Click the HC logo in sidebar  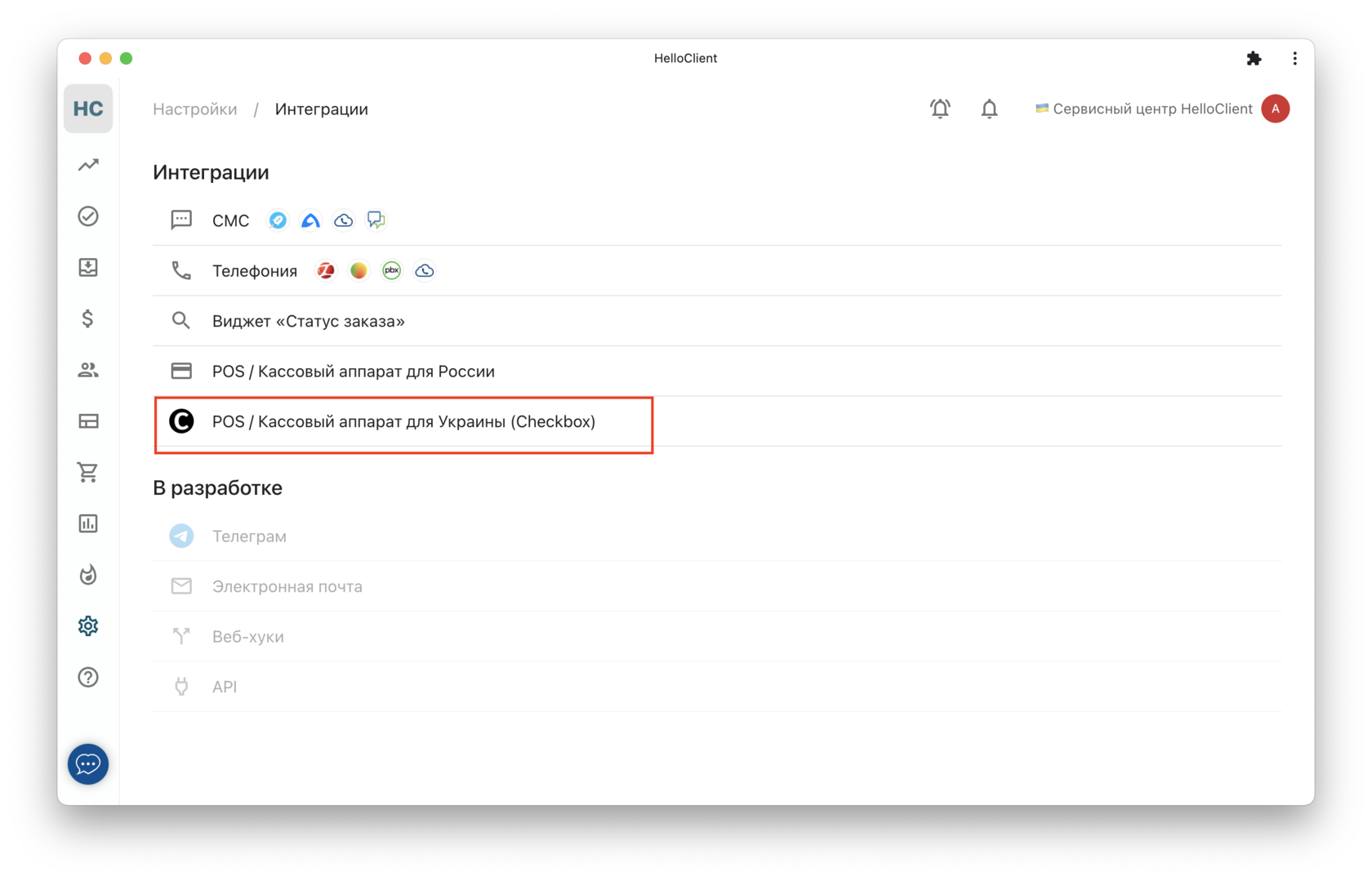point(88,109)
